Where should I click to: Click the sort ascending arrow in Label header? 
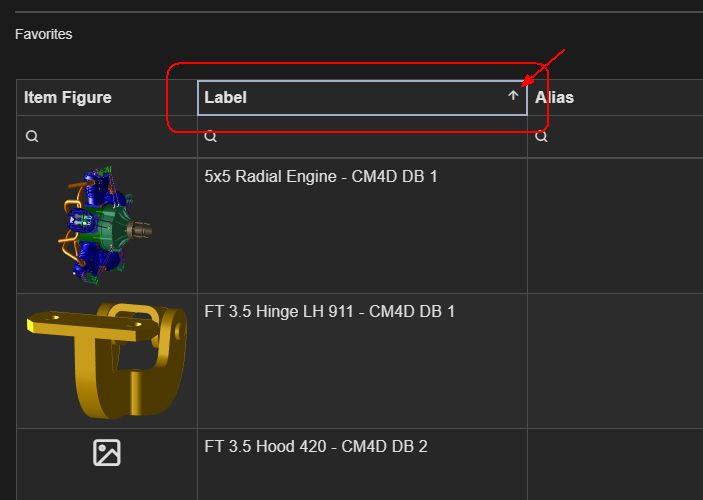click(513, 97)
